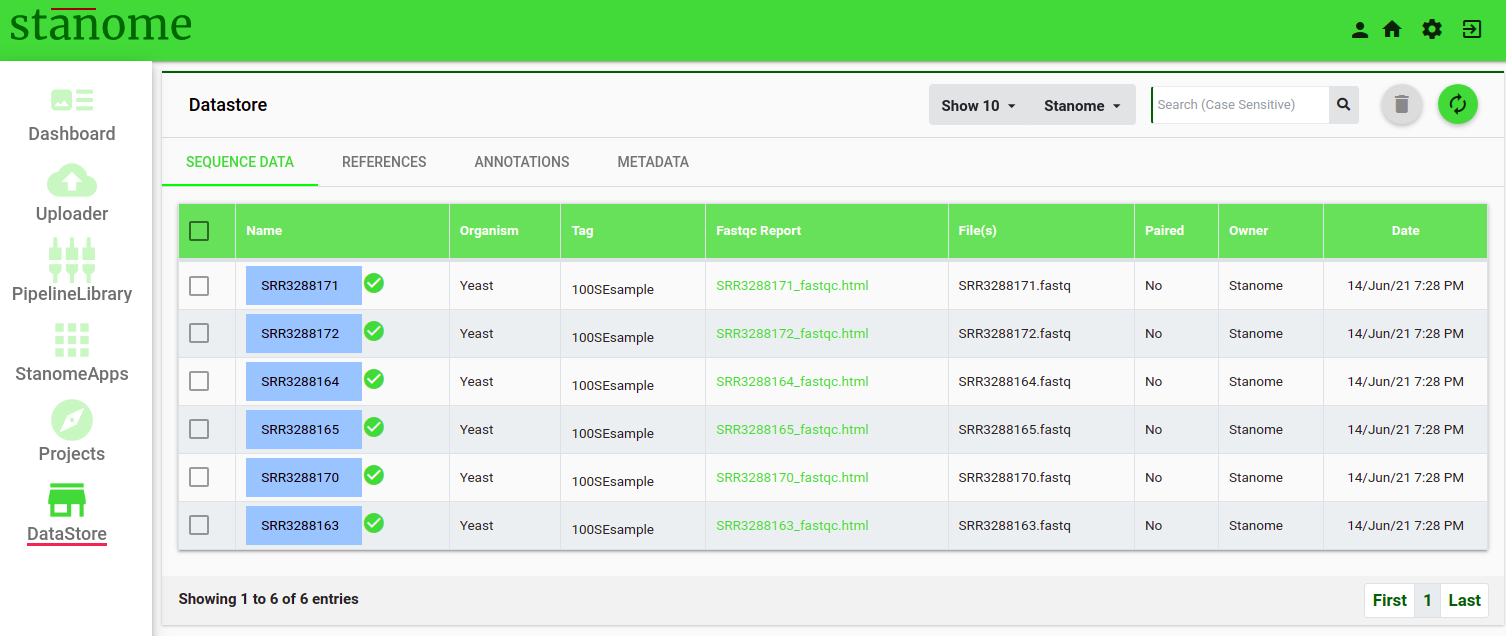Switch to Sequence Data tab

[240, 162]
